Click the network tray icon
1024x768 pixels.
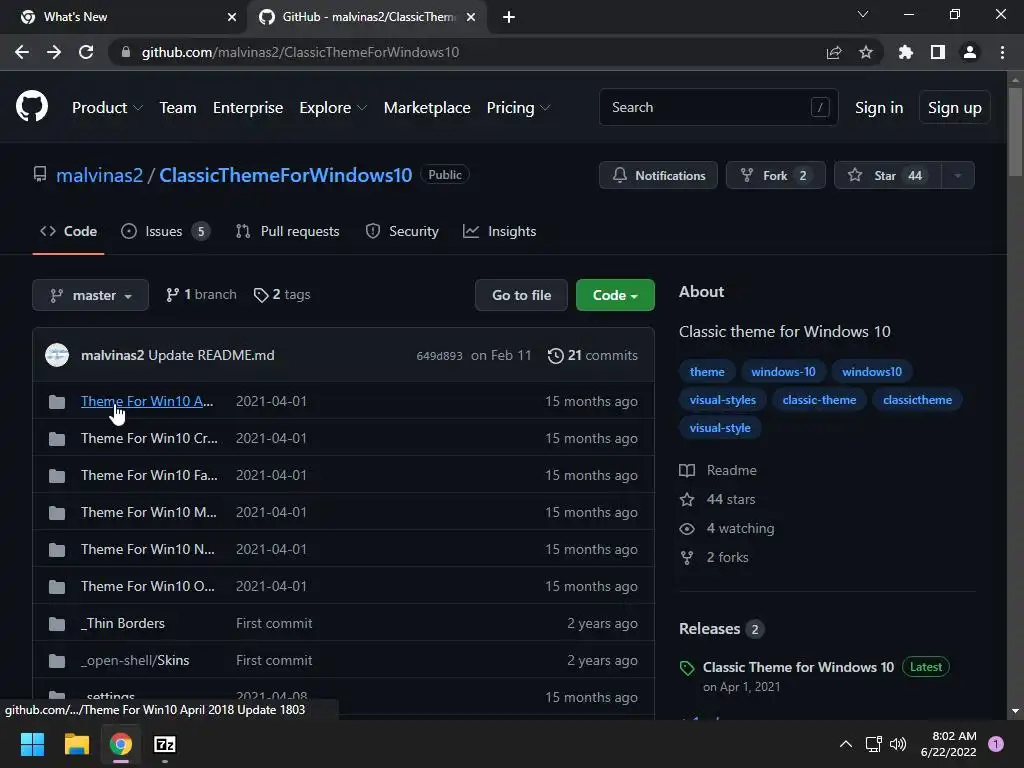coord(873,744)
